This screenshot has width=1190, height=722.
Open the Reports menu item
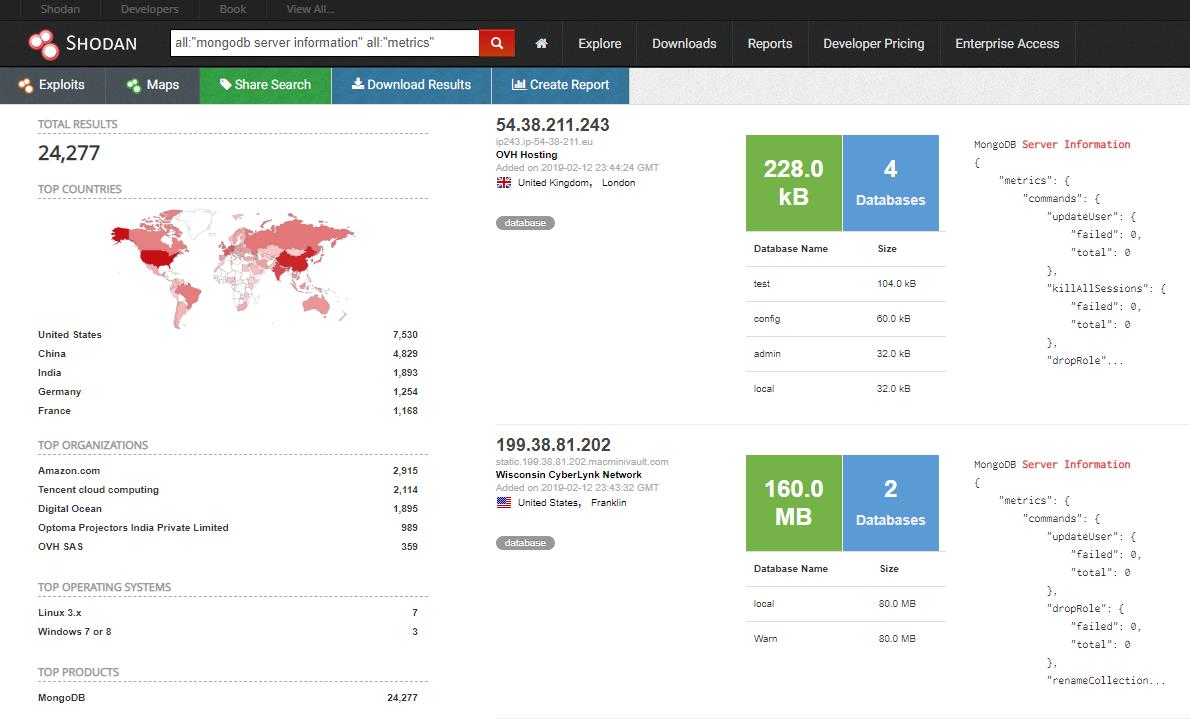pyautogui.click(x=770, y=44)
